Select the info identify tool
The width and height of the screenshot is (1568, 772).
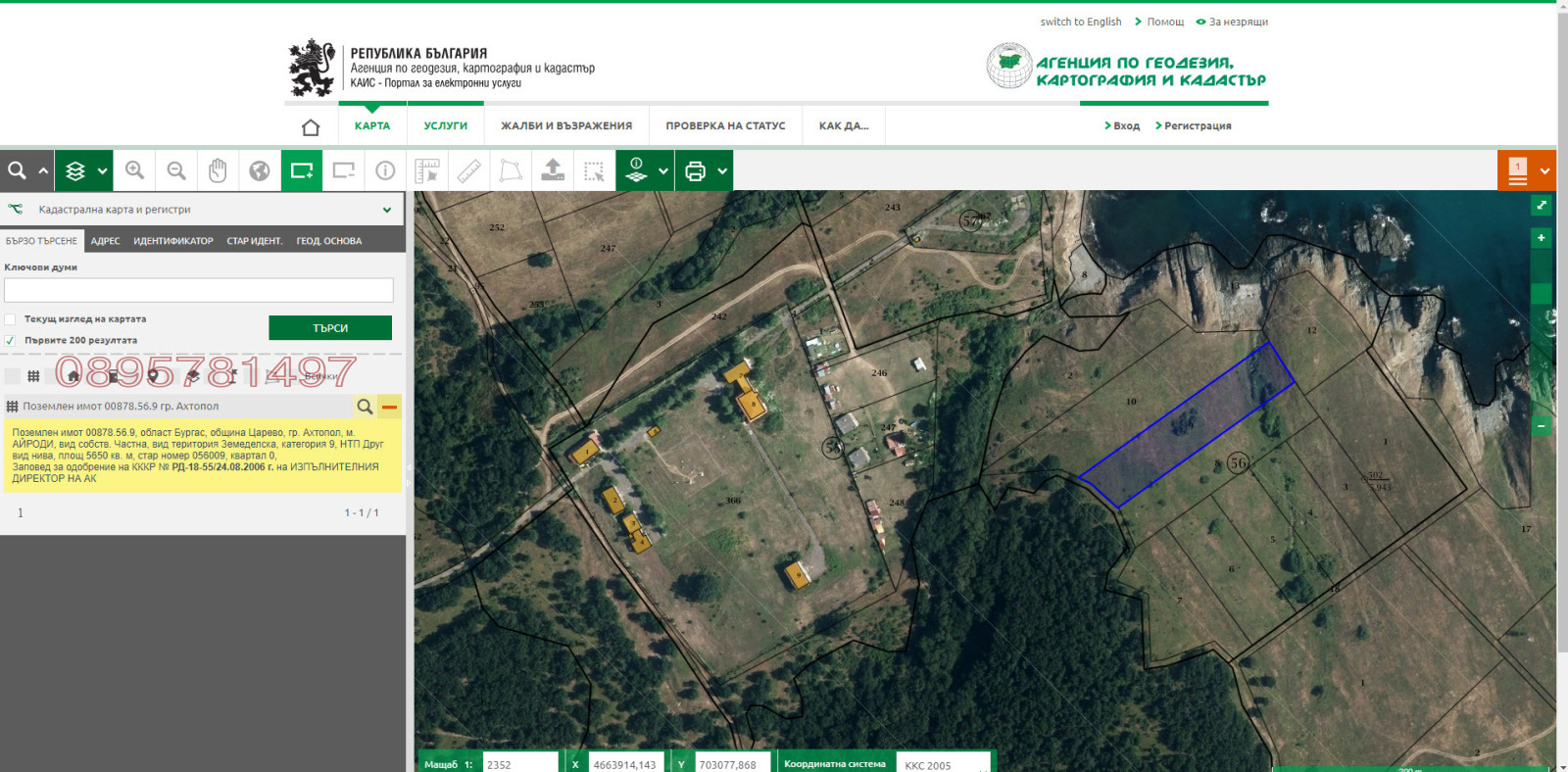point(385,170)
